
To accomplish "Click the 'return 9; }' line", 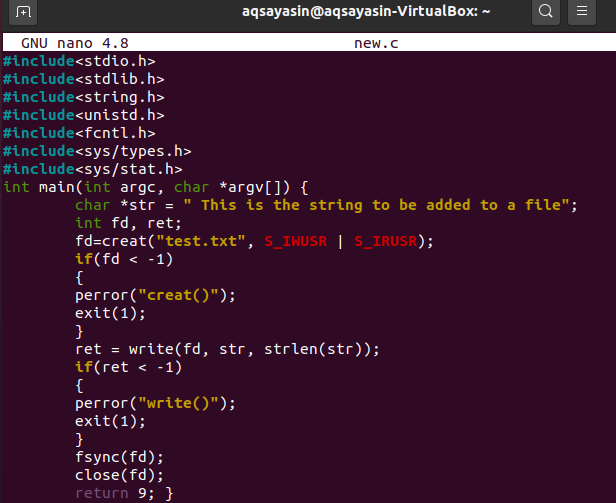I will tap(124, 494).
